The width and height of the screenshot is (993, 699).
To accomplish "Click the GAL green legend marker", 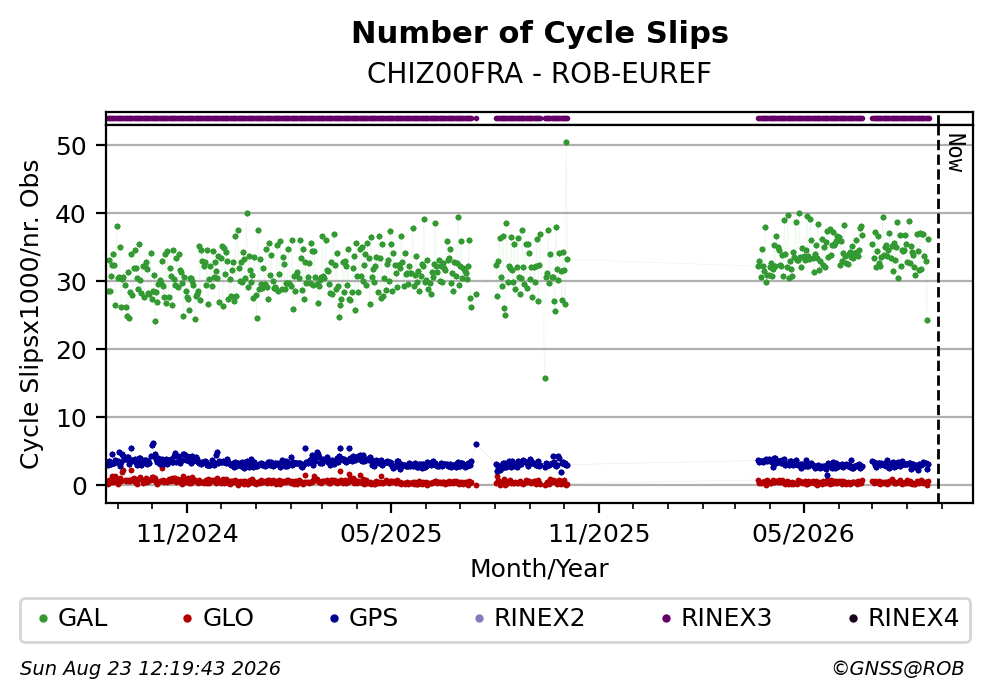I will tap(44, 619).
